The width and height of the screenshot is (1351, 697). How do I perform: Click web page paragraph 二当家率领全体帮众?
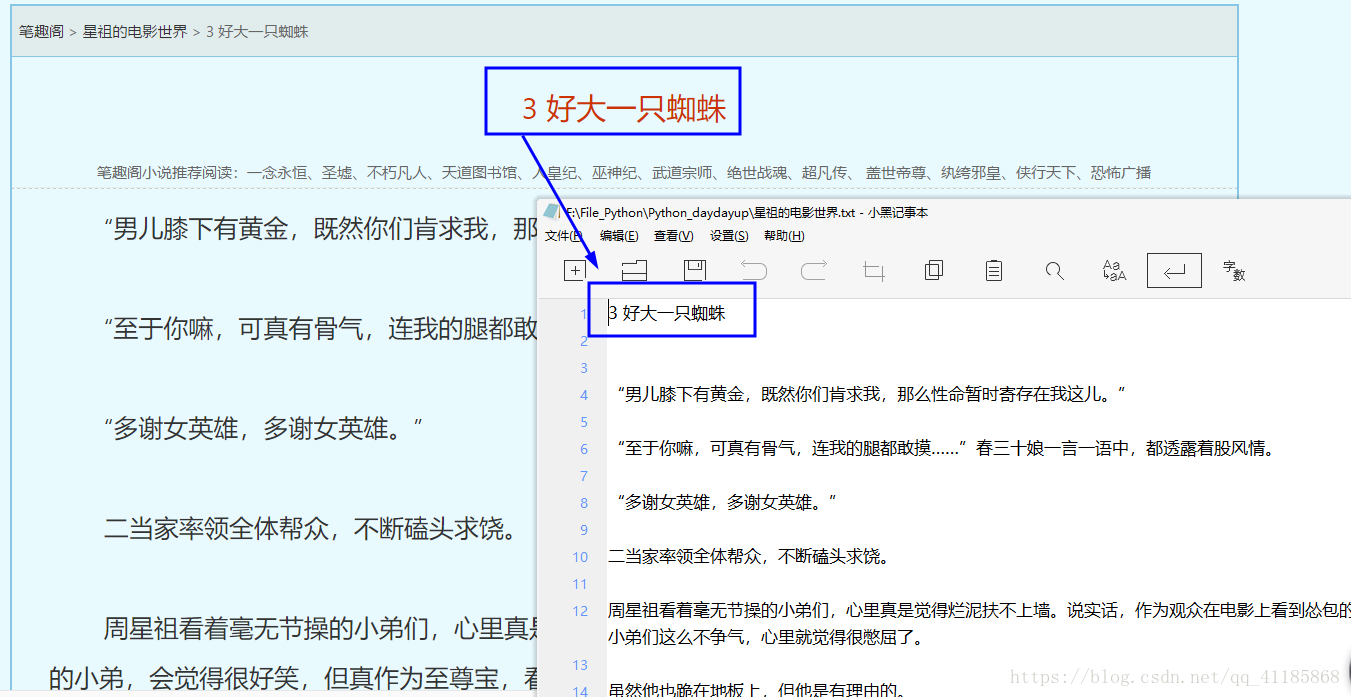310,529
